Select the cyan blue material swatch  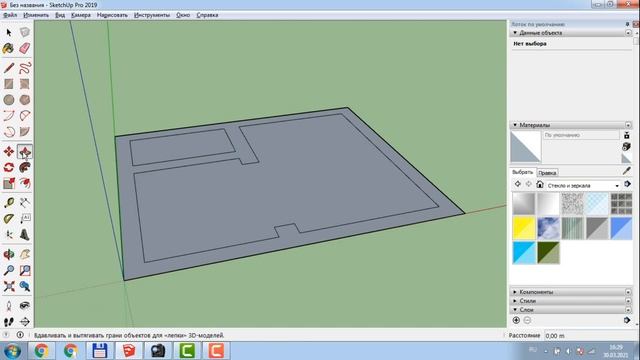point(524,252)
